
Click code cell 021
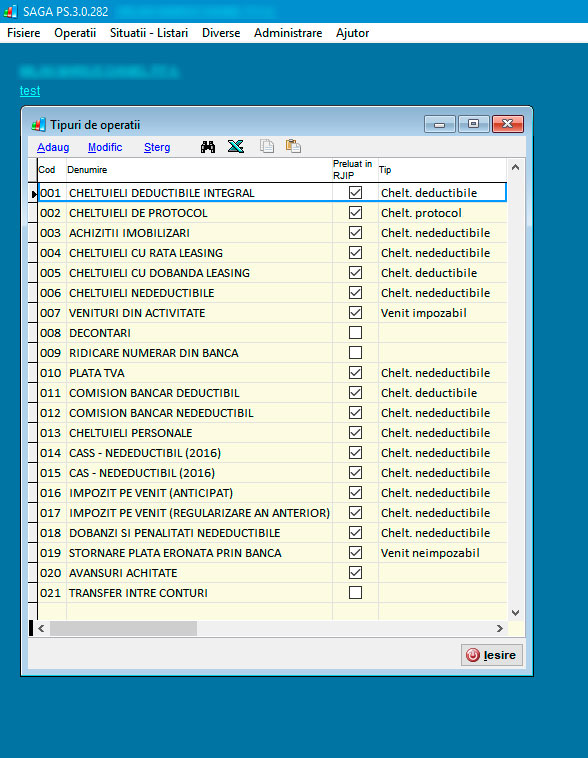(x=52, y=593)
